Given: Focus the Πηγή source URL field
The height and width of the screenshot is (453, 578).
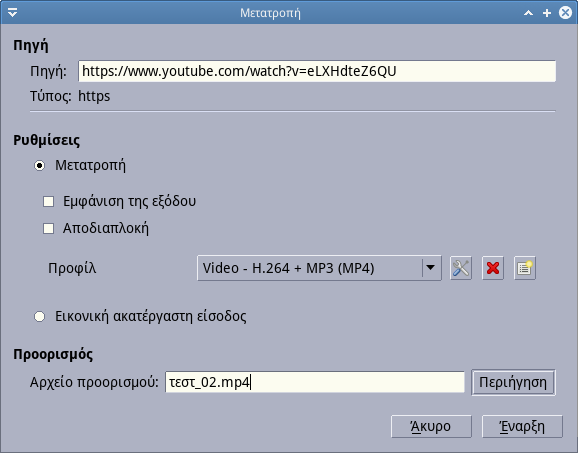Looking at the screenshot, I should (317, 71).
